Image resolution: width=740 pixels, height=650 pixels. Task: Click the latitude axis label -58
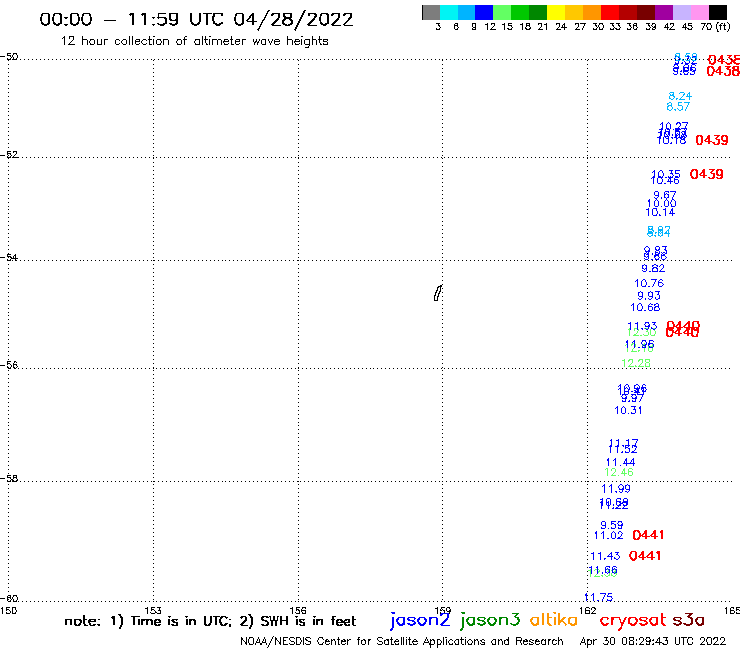tap(9, 479)
